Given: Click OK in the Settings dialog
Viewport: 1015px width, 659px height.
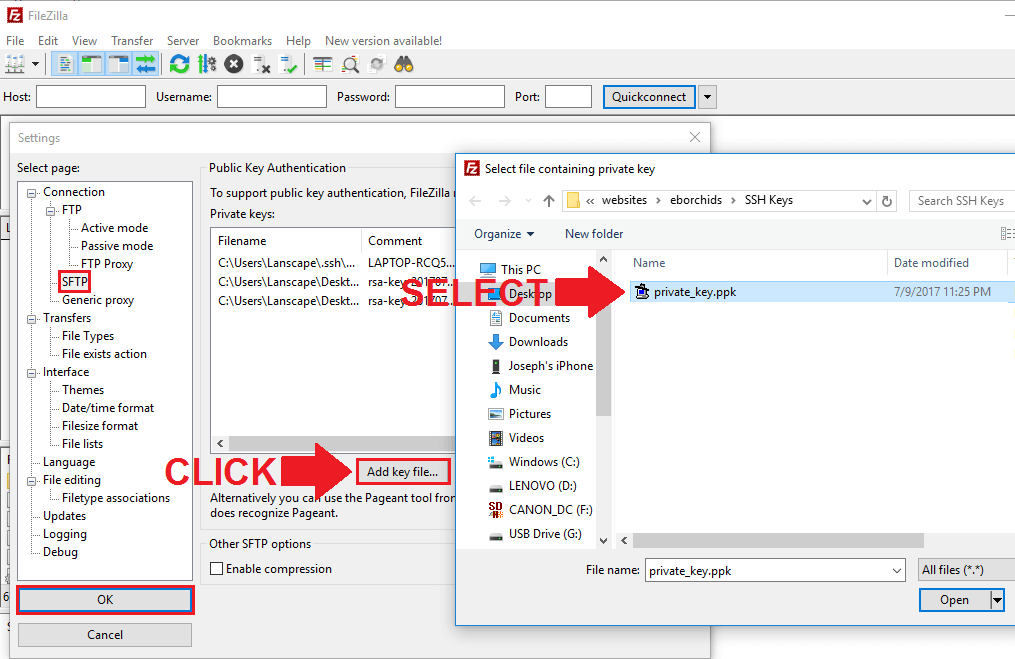Looking at the screenshot, I should click(105, 600).
